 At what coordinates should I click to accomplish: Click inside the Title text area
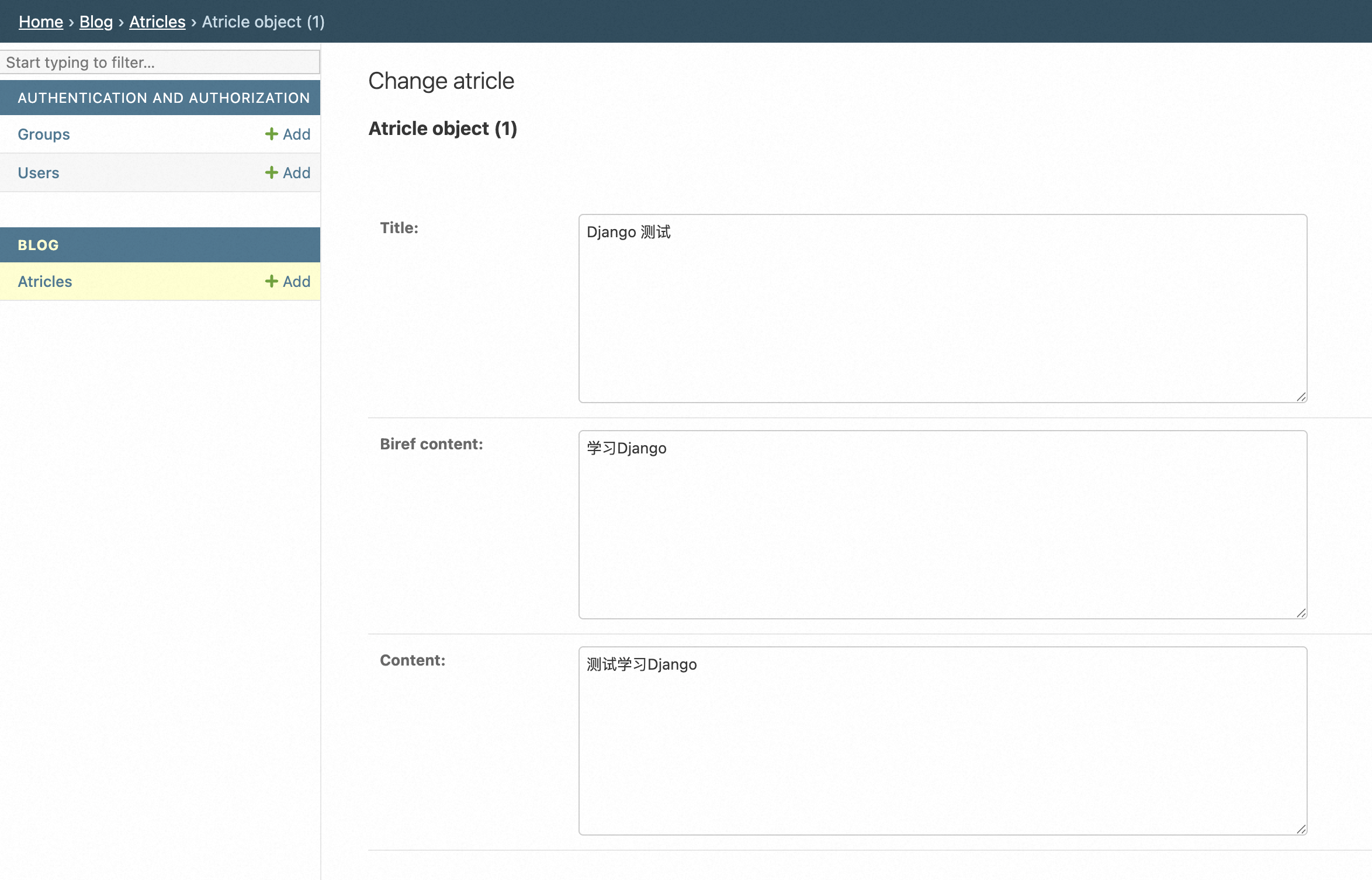[x=942, y=309]
